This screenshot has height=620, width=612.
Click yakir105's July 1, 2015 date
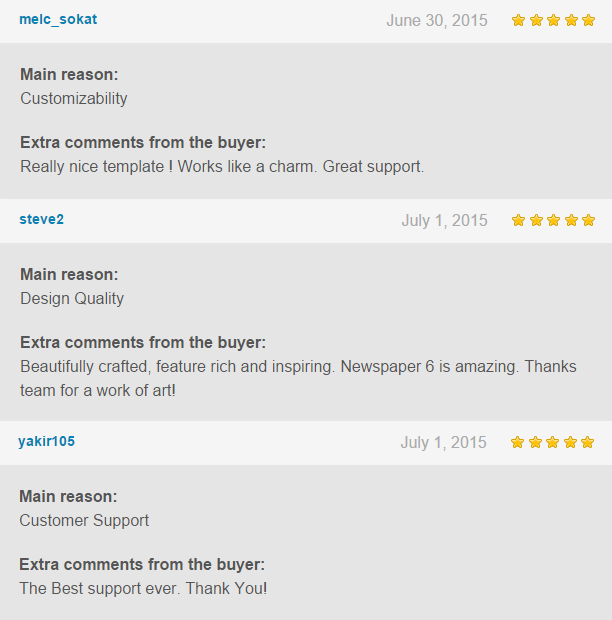click(x=443, y=442)
